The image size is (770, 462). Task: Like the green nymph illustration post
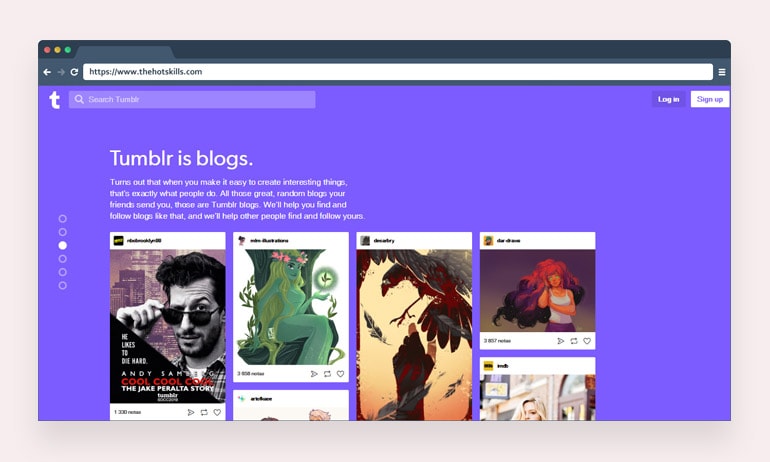pyautogui.click(x=340, y=374)
